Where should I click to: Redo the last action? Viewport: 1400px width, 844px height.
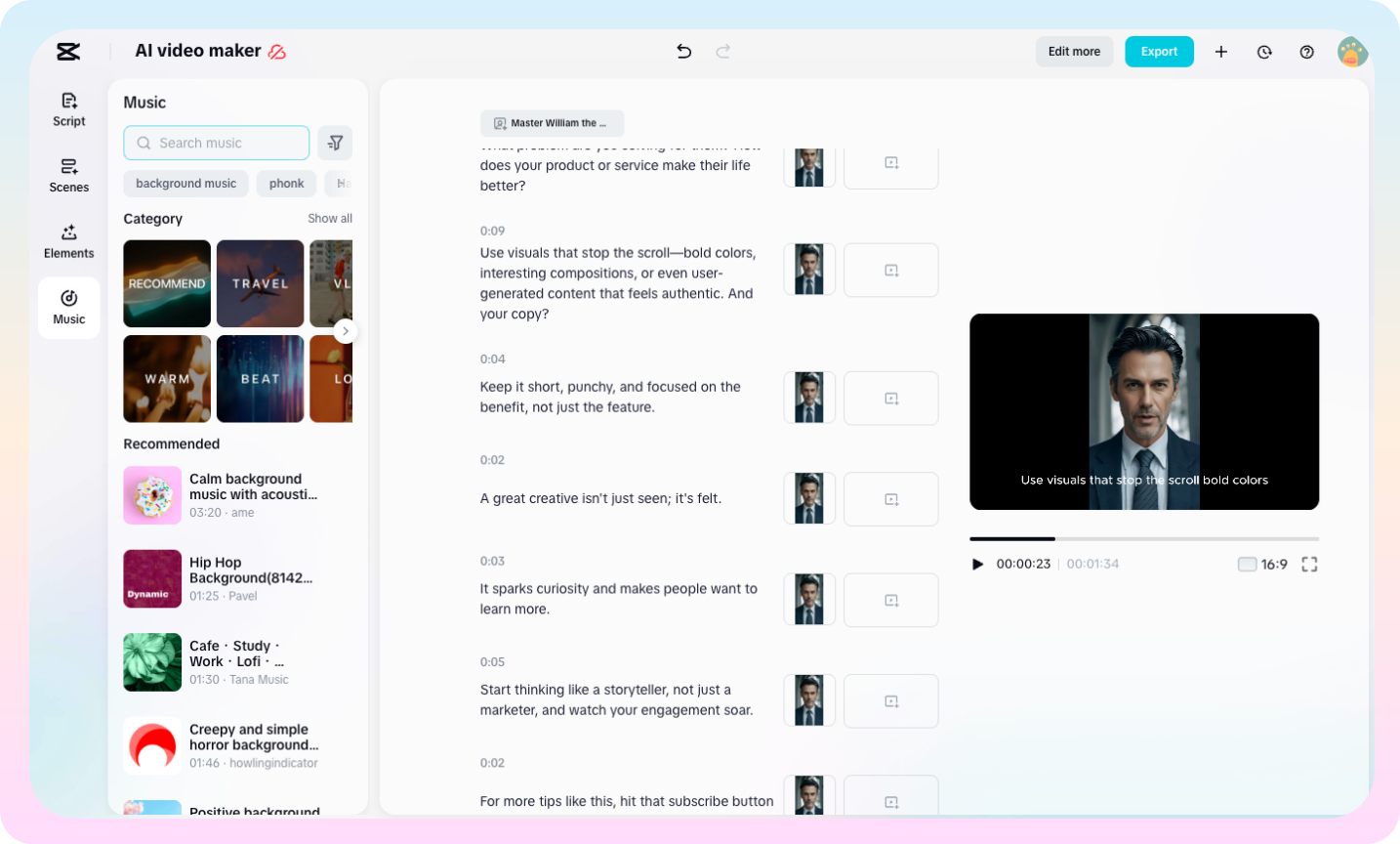(x=722, y=51)
